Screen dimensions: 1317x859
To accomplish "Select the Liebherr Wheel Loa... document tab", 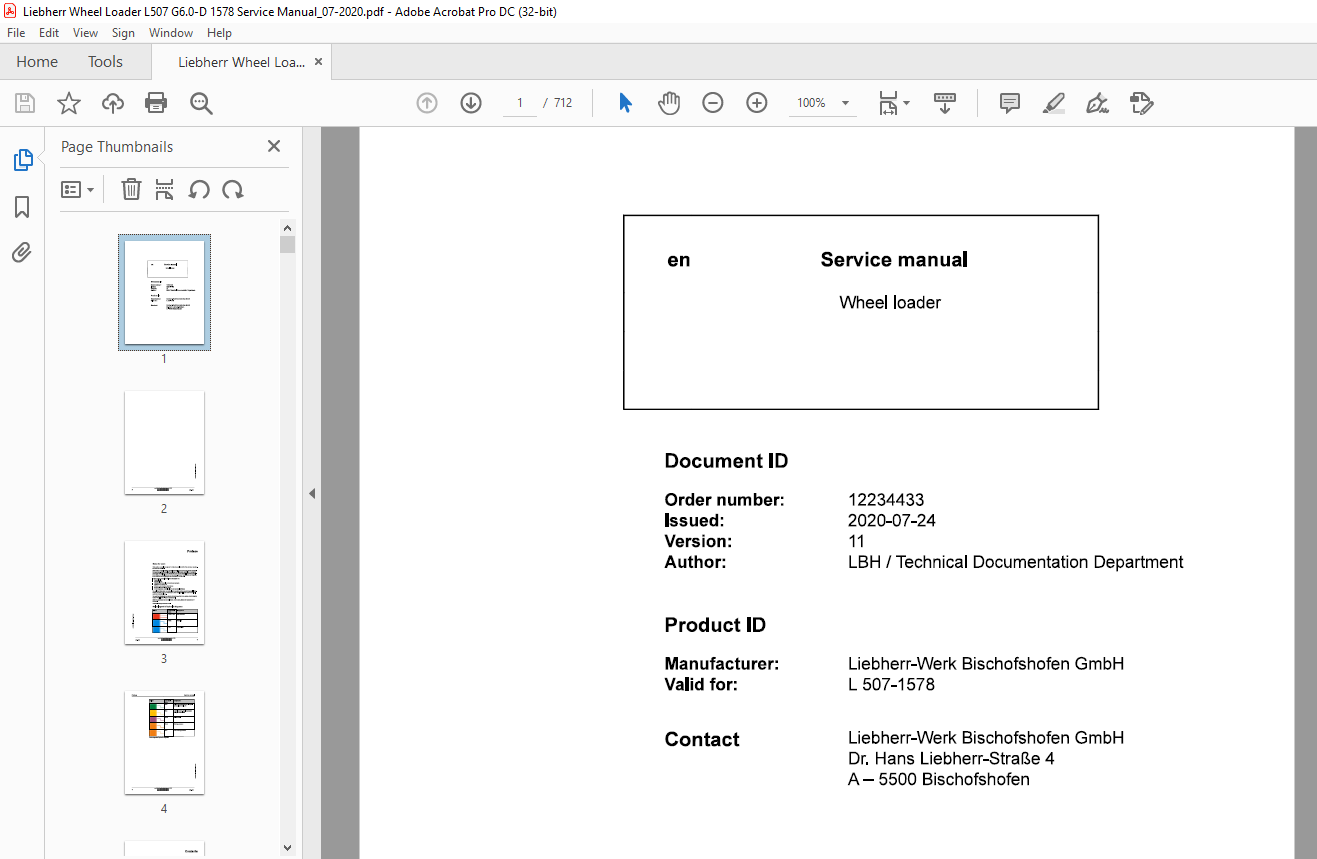I will click(241, 62).
